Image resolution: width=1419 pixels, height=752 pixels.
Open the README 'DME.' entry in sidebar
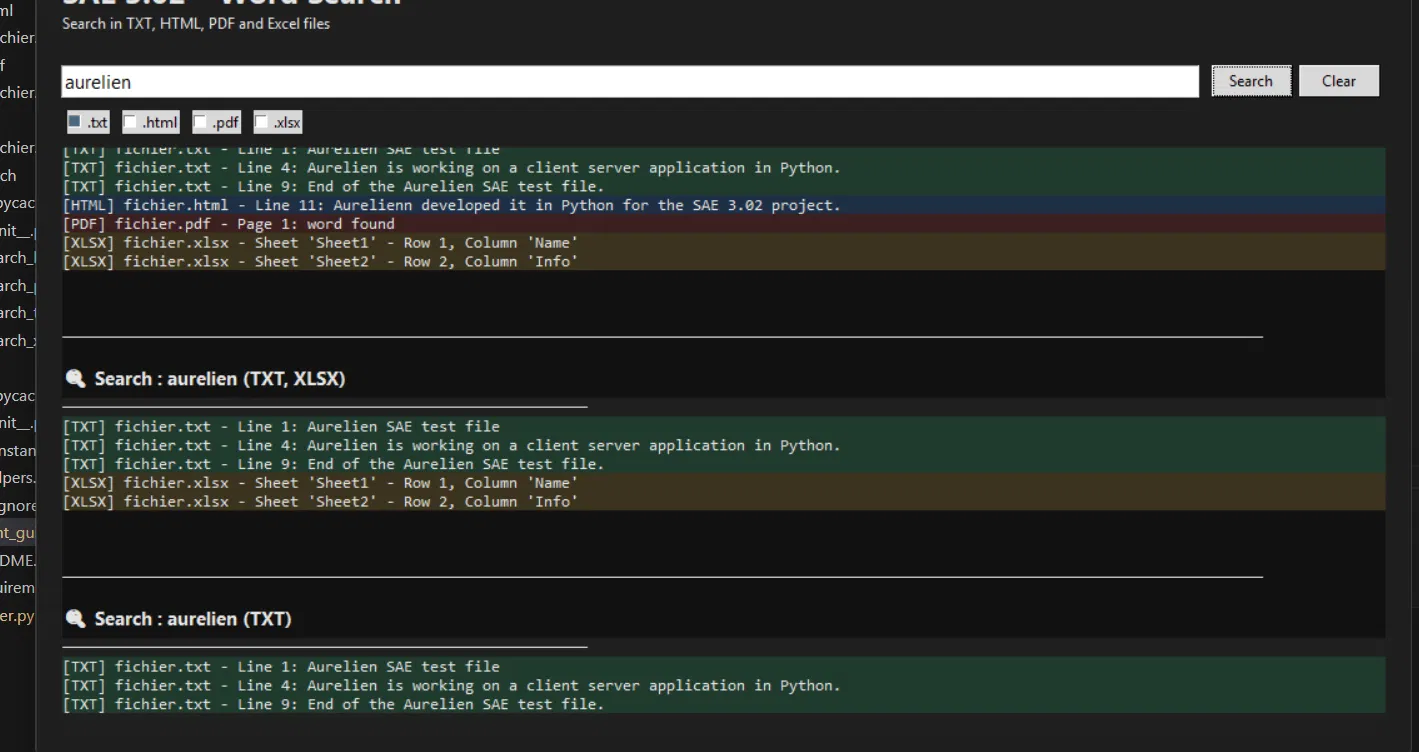[17, 560]
